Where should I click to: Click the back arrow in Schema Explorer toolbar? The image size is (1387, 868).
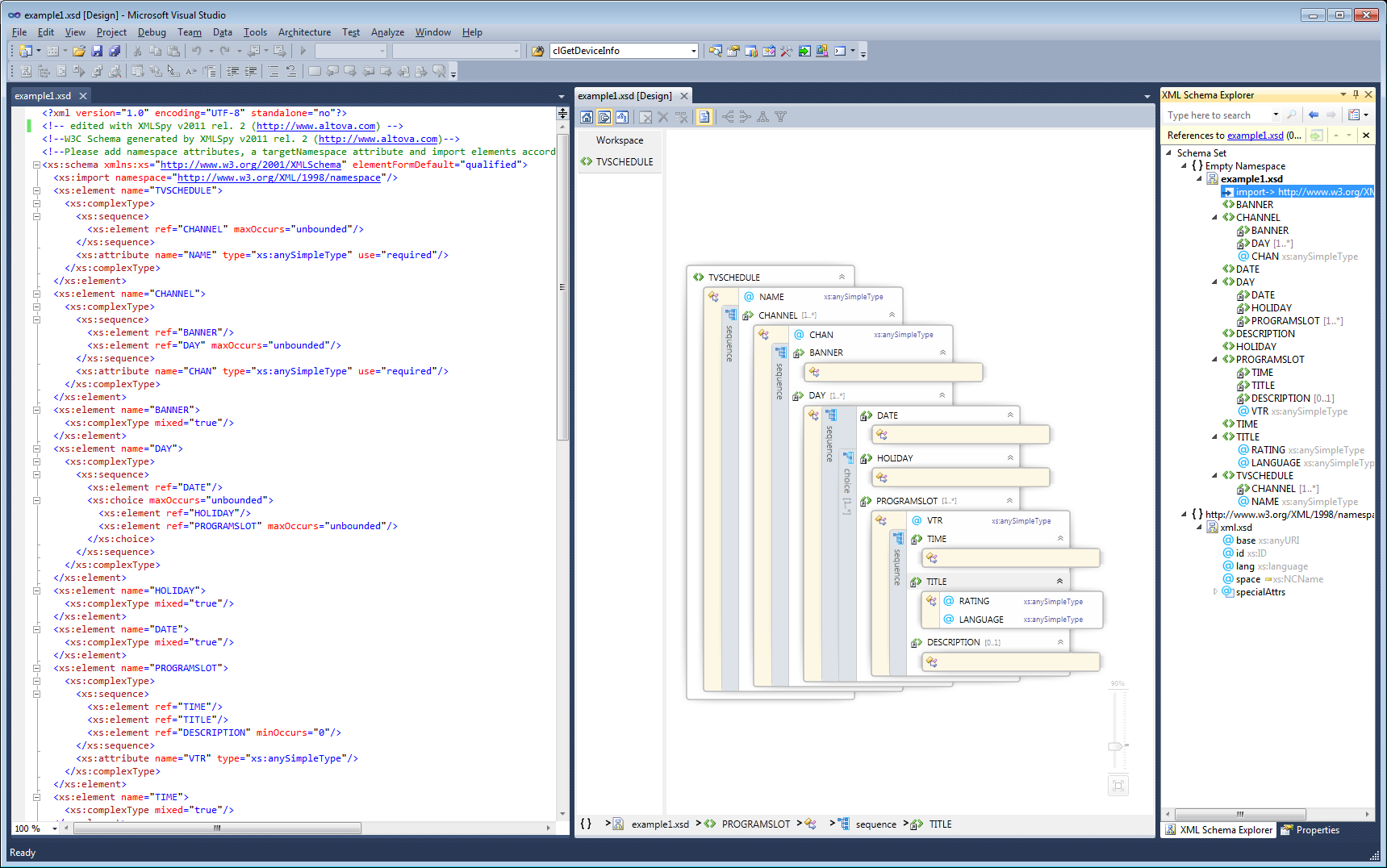1314,115
